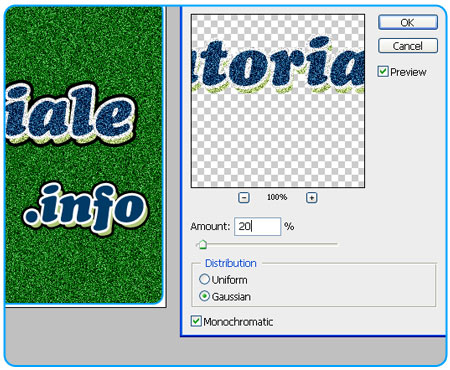
Task: Click the 'Amount:' label text
Action: 210,227
